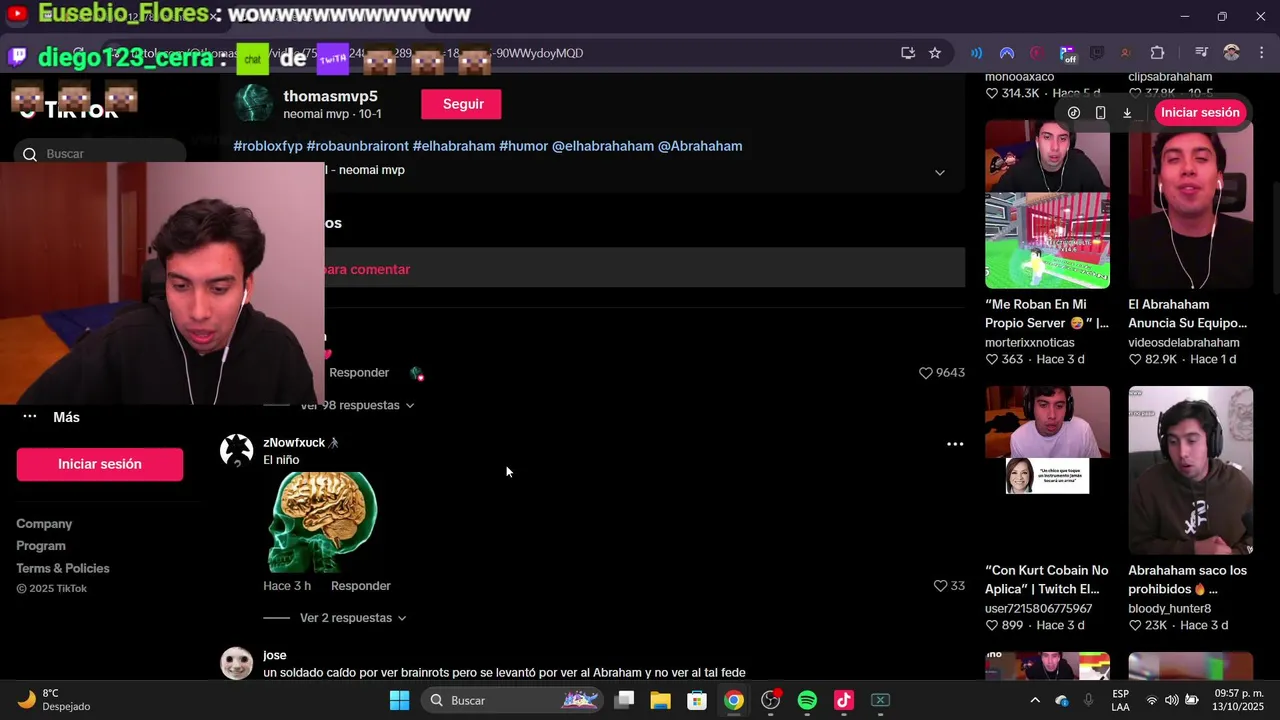Show hidden system tray icons
Viewport: 1280px width, 720px height.
[1035, 700]
